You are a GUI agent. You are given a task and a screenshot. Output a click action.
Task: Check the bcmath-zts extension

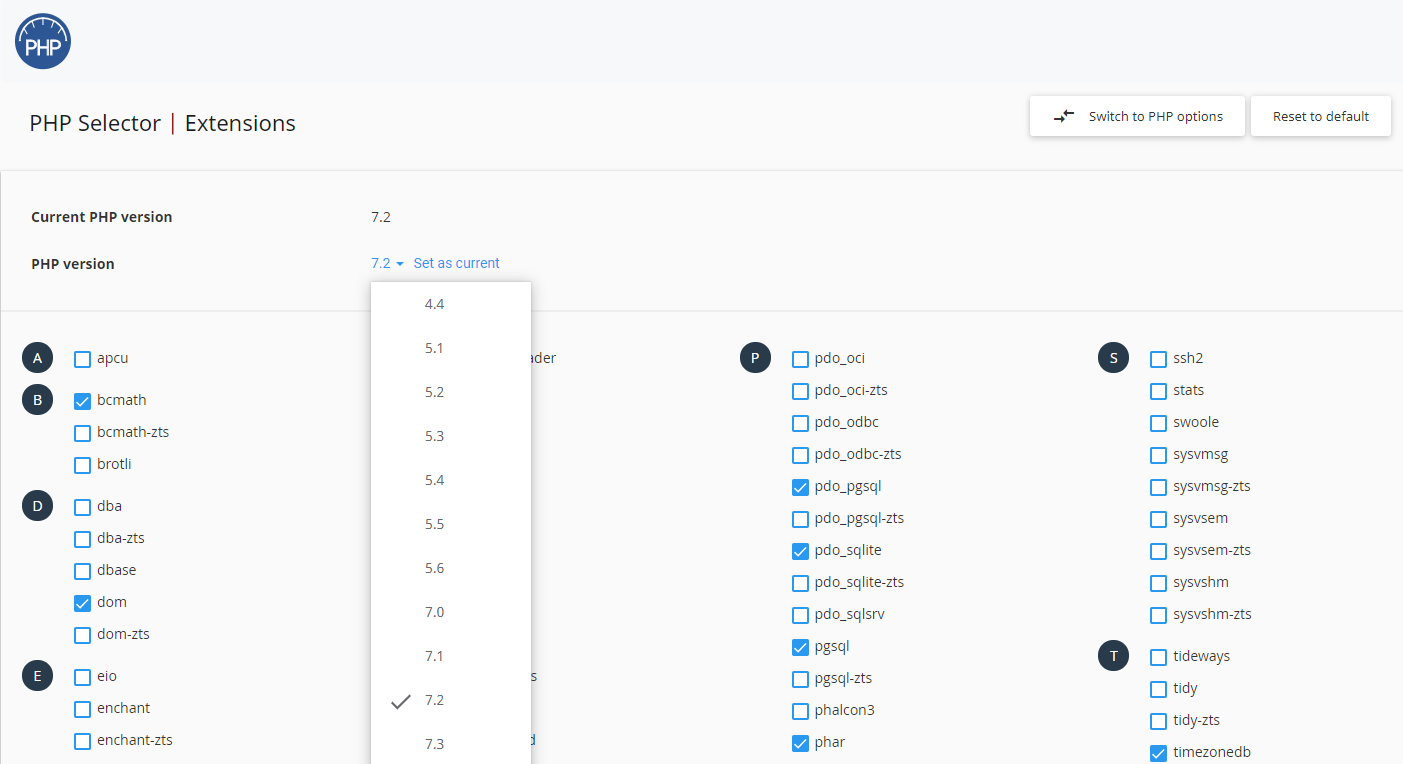pos(83,433)
